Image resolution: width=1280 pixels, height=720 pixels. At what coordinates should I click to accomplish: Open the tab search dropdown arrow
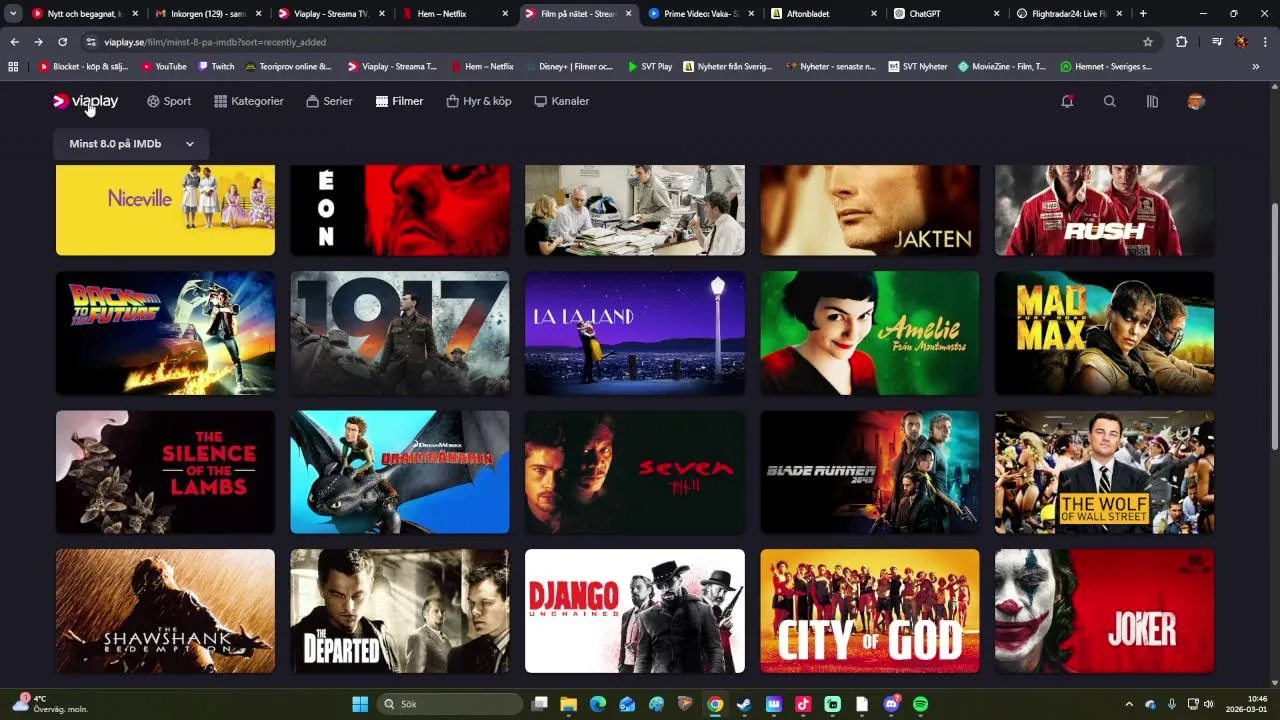point(13,14)
